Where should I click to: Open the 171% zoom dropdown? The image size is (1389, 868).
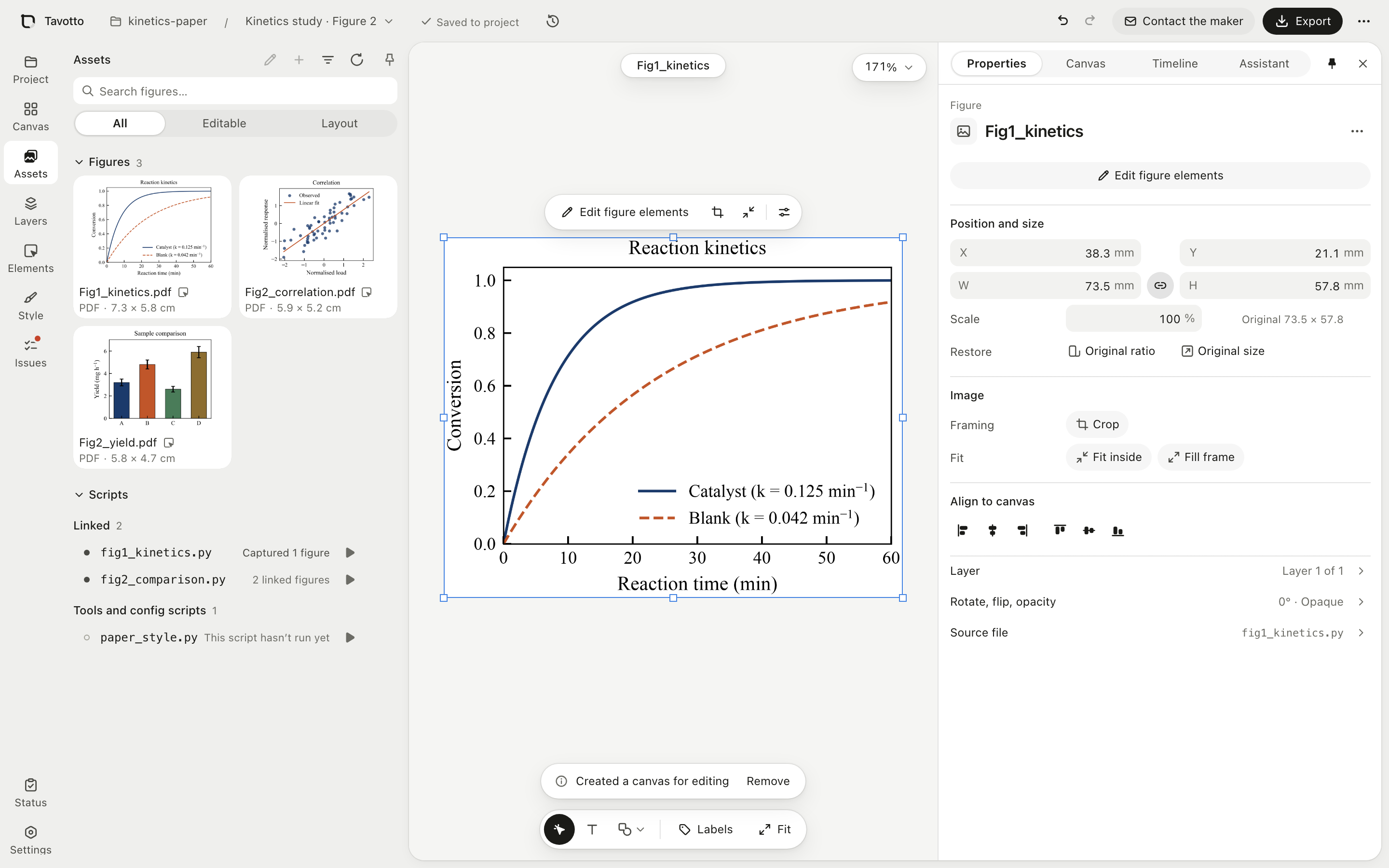[x=888, y=67]
